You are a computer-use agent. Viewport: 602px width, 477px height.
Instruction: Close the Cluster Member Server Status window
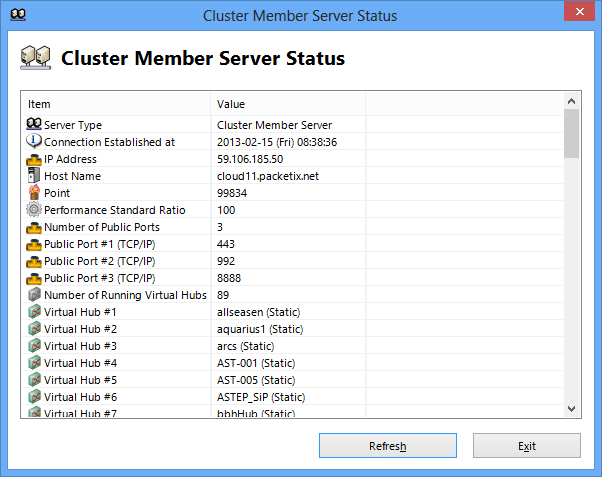577,13
